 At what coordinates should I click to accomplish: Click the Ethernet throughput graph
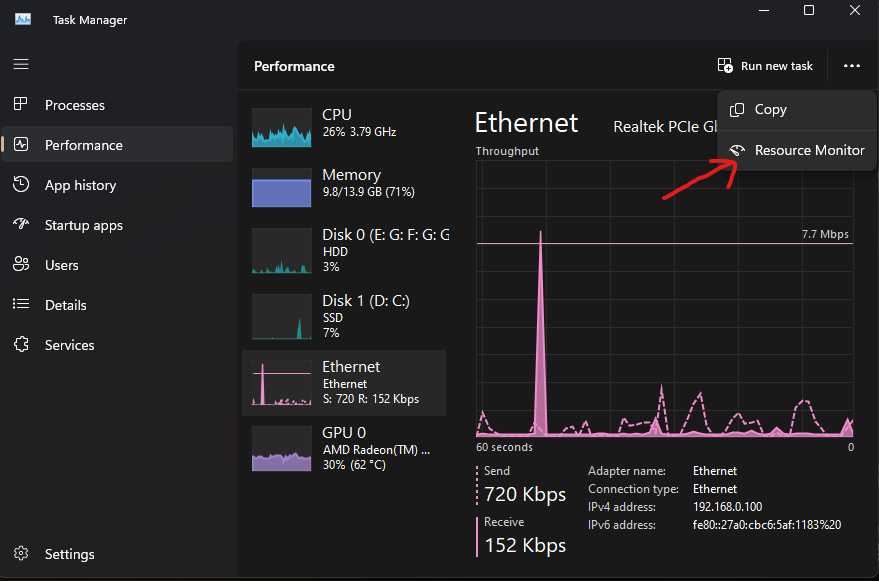pos(665,300)
